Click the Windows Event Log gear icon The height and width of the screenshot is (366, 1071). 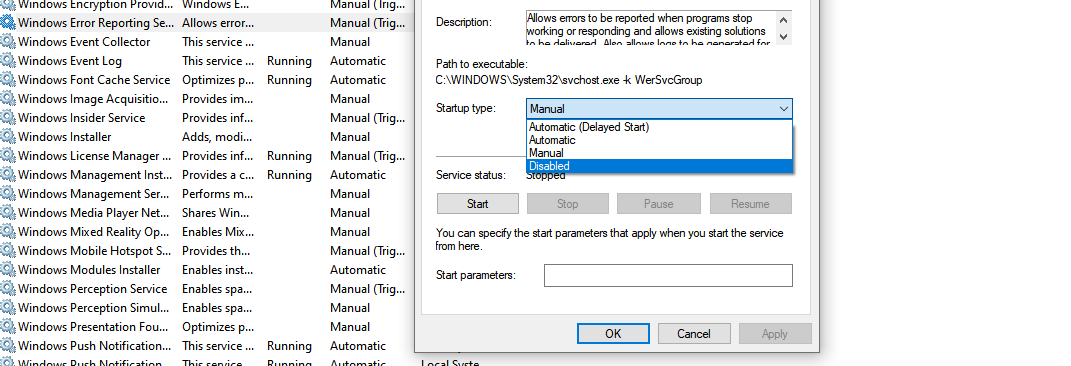8,61
